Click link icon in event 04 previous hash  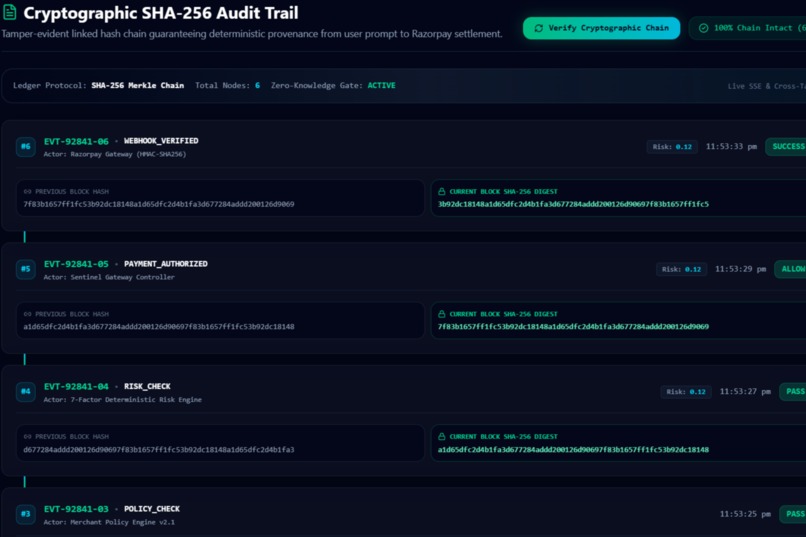(x=27, y=437)
